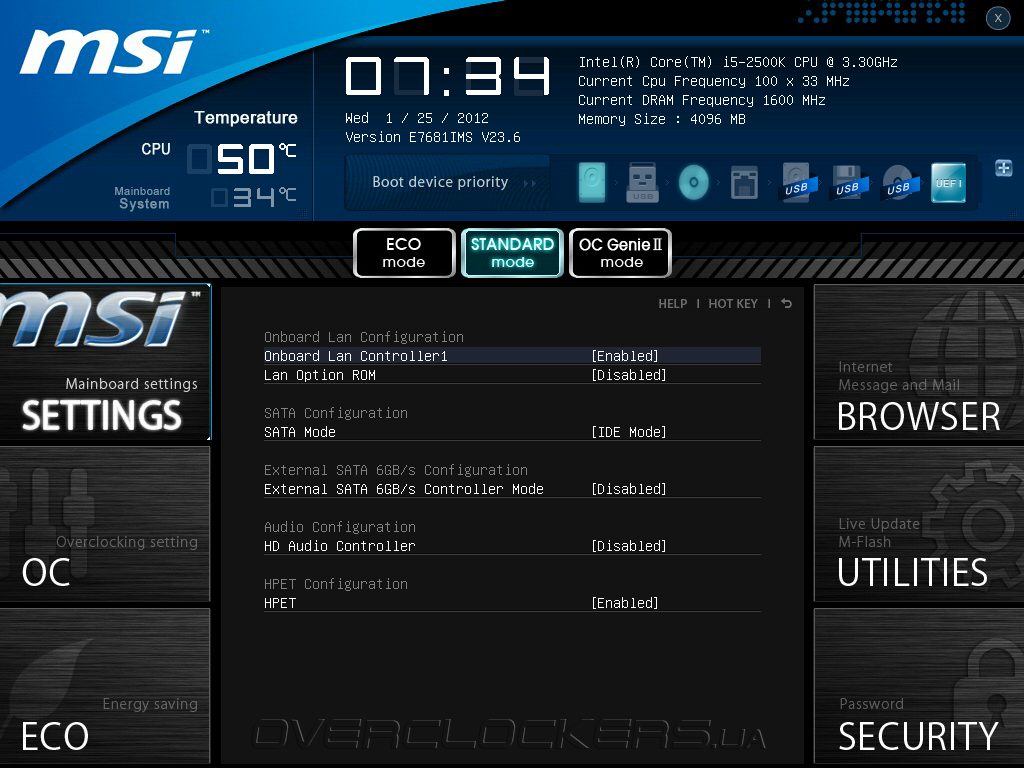This screenshot has width=1024, height=768.
Task: Select the Onboard Lan Controller1 row label
Action: (x=355, y=356)
